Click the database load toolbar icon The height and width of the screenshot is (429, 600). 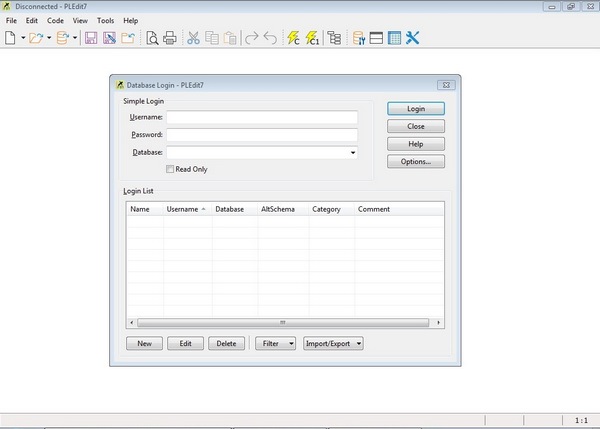click(x=62, y=38)
